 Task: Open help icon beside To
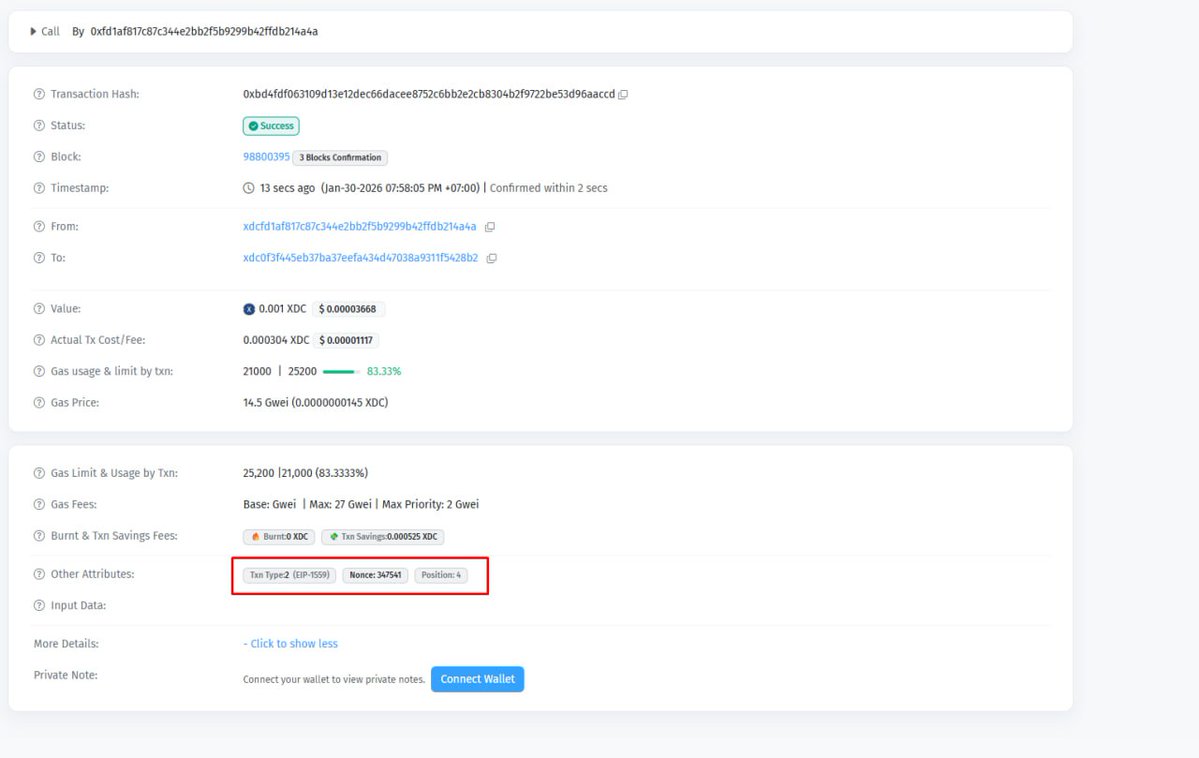click(39, 258)
